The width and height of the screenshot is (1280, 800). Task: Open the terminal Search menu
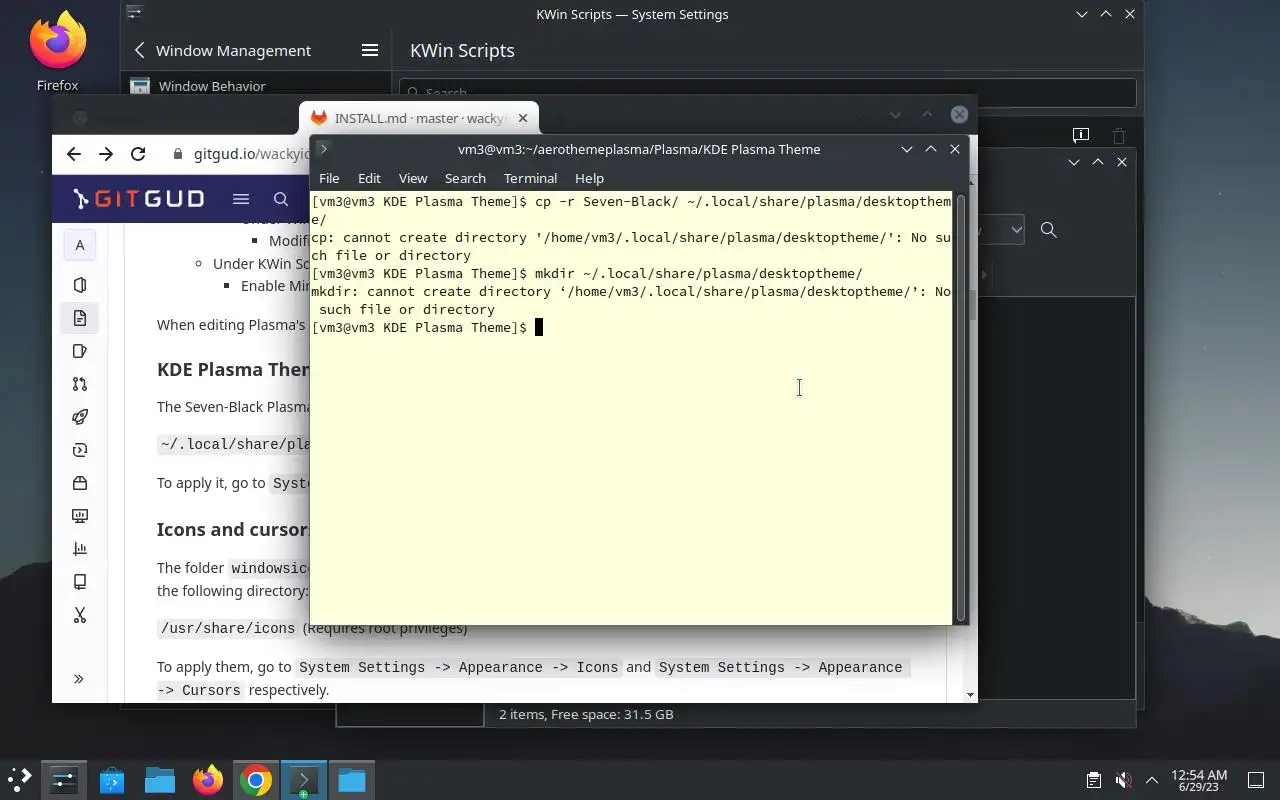[465, 178]
